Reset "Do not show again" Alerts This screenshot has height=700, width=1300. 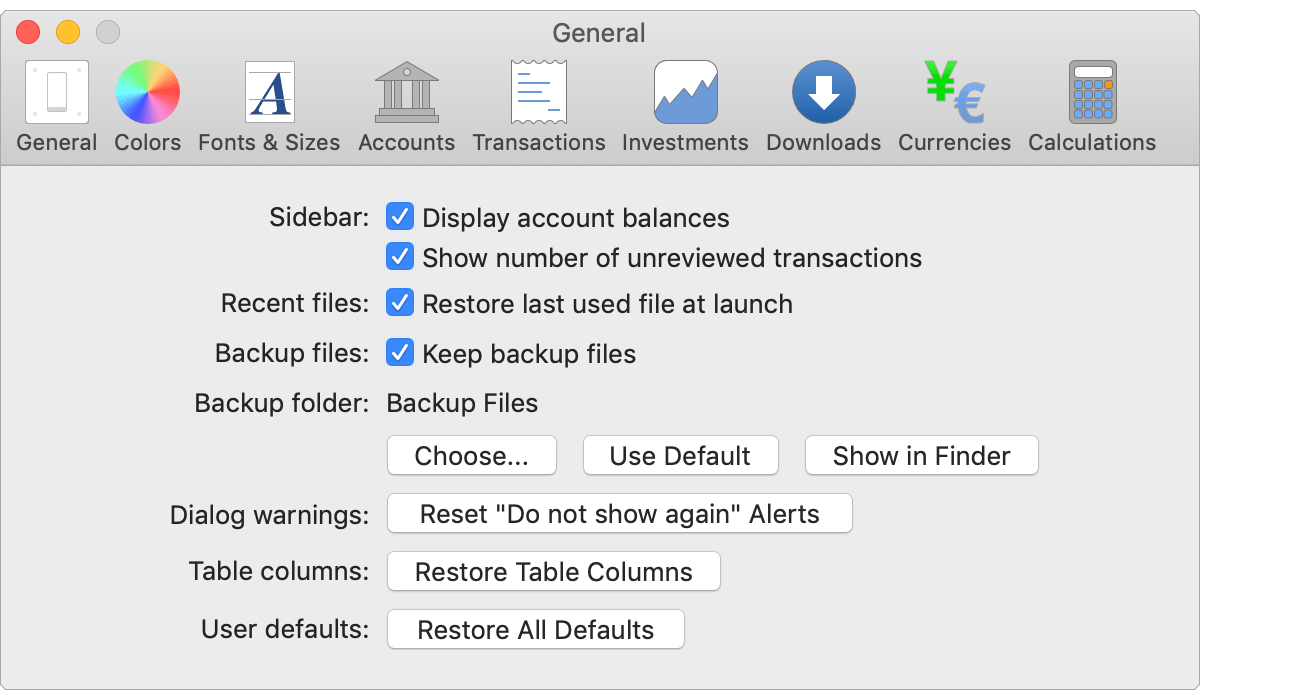click(619, 514)
